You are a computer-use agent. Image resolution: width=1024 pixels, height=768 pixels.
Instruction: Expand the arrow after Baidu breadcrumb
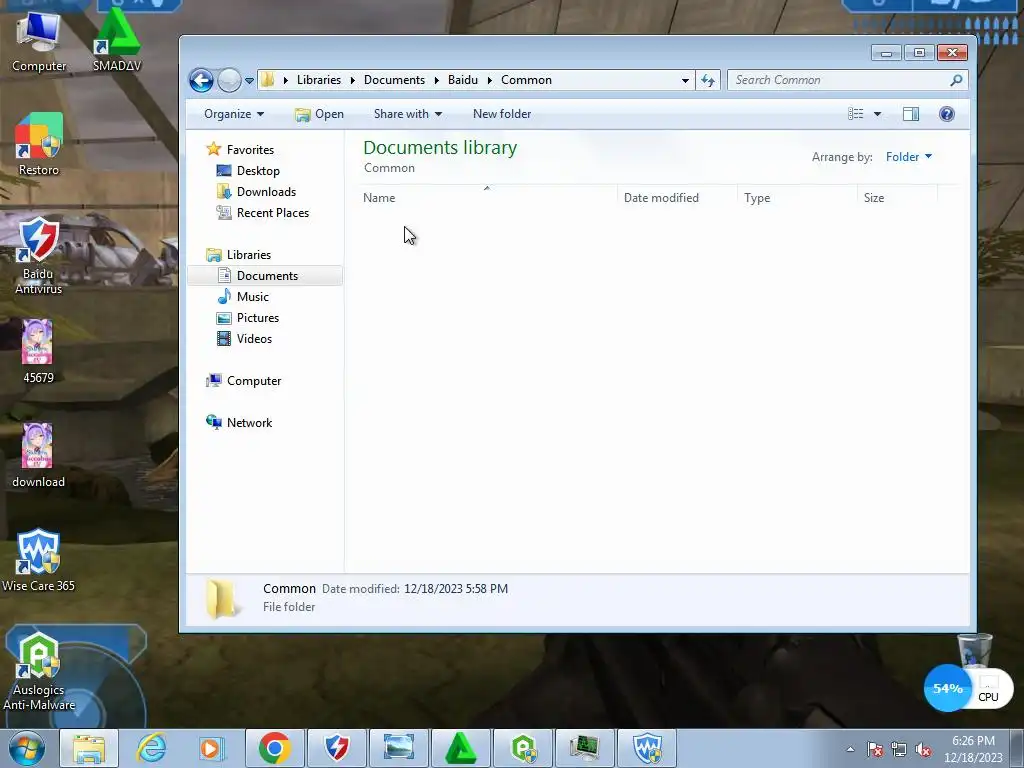coord(489,80)
